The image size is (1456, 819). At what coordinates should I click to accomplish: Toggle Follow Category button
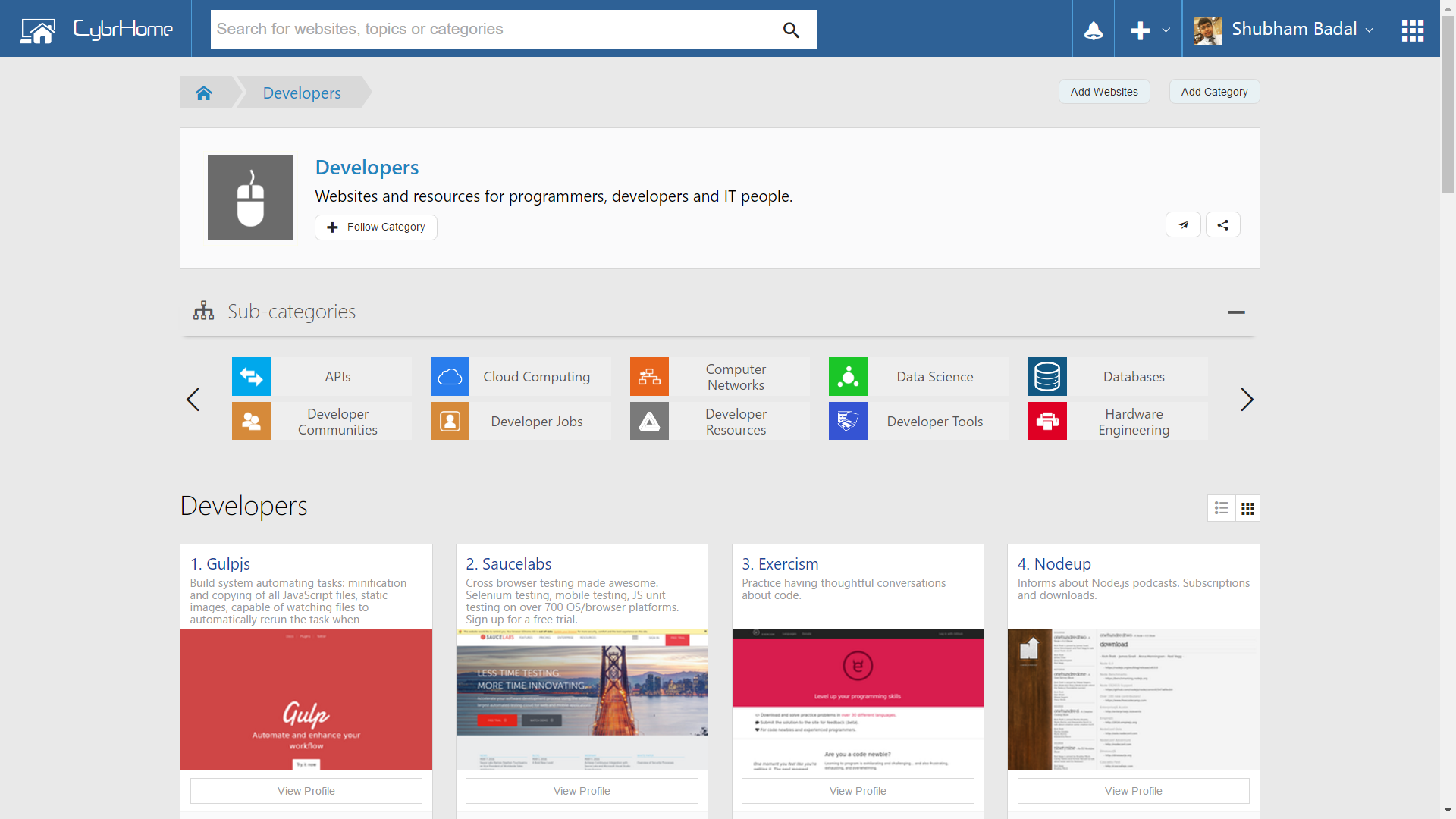(376, 227)
